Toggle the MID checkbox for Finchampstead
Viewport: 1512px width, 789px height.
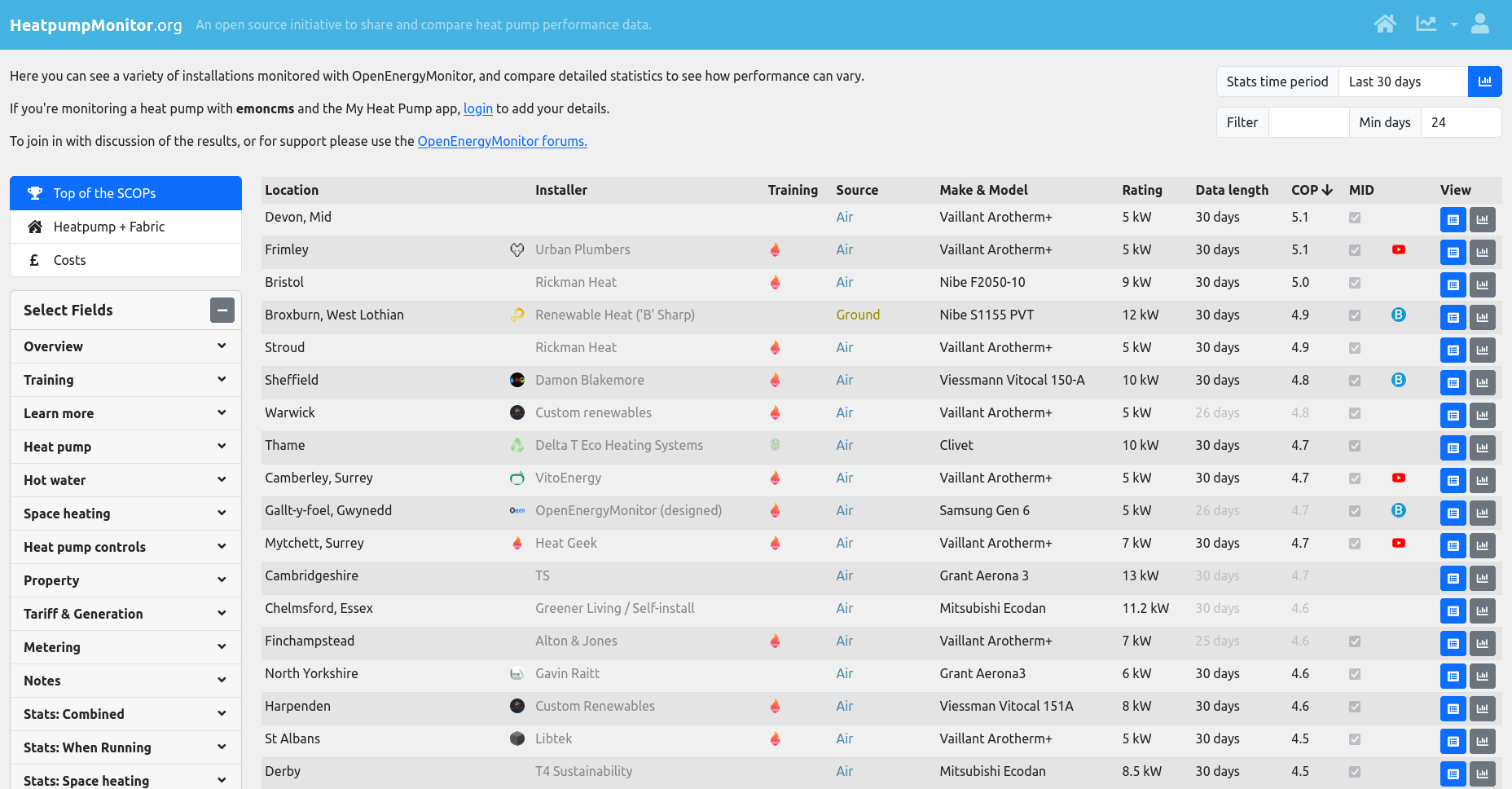1355,641
